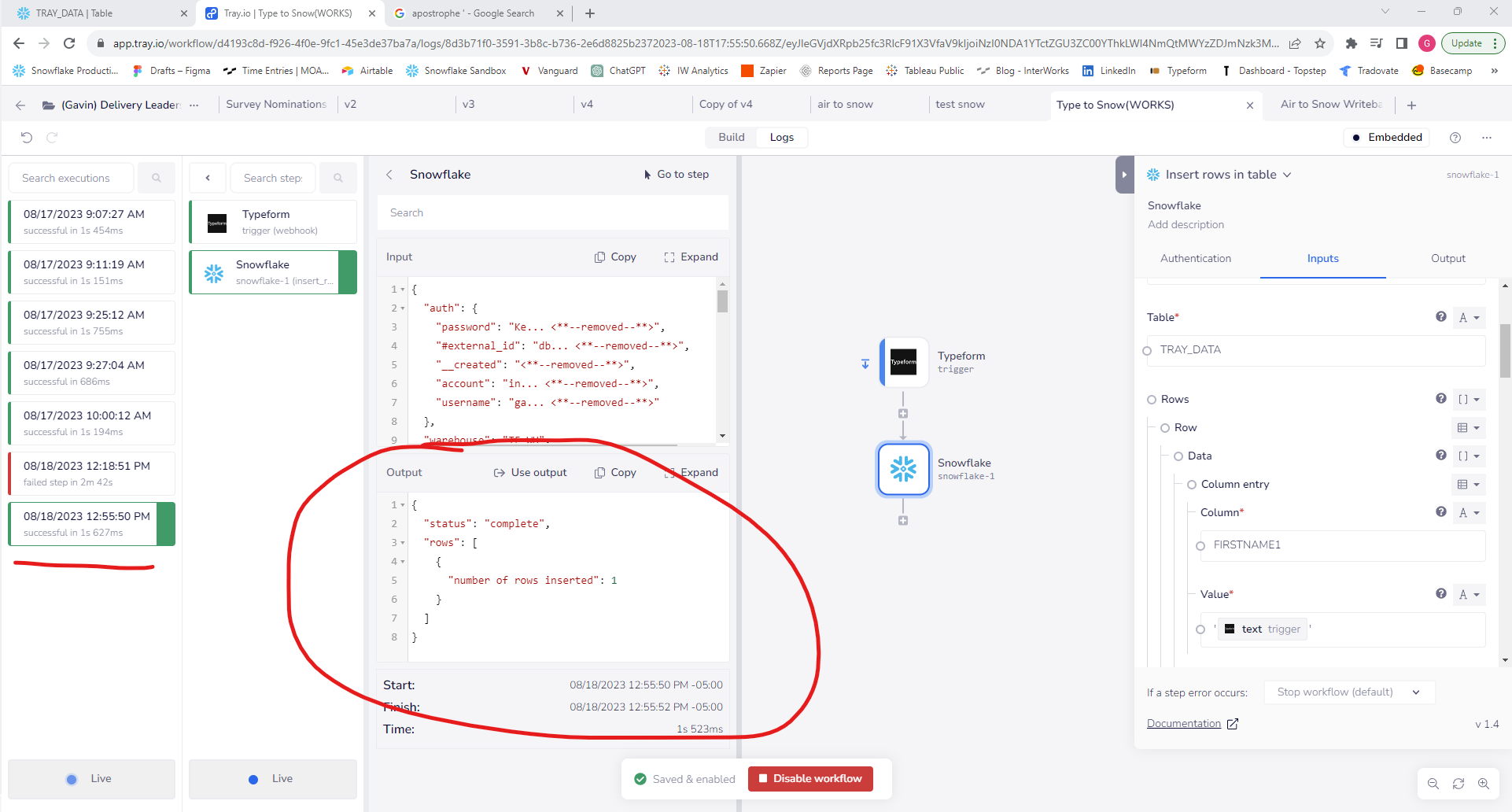Select the Typeform trigger node on canvas

904,362
